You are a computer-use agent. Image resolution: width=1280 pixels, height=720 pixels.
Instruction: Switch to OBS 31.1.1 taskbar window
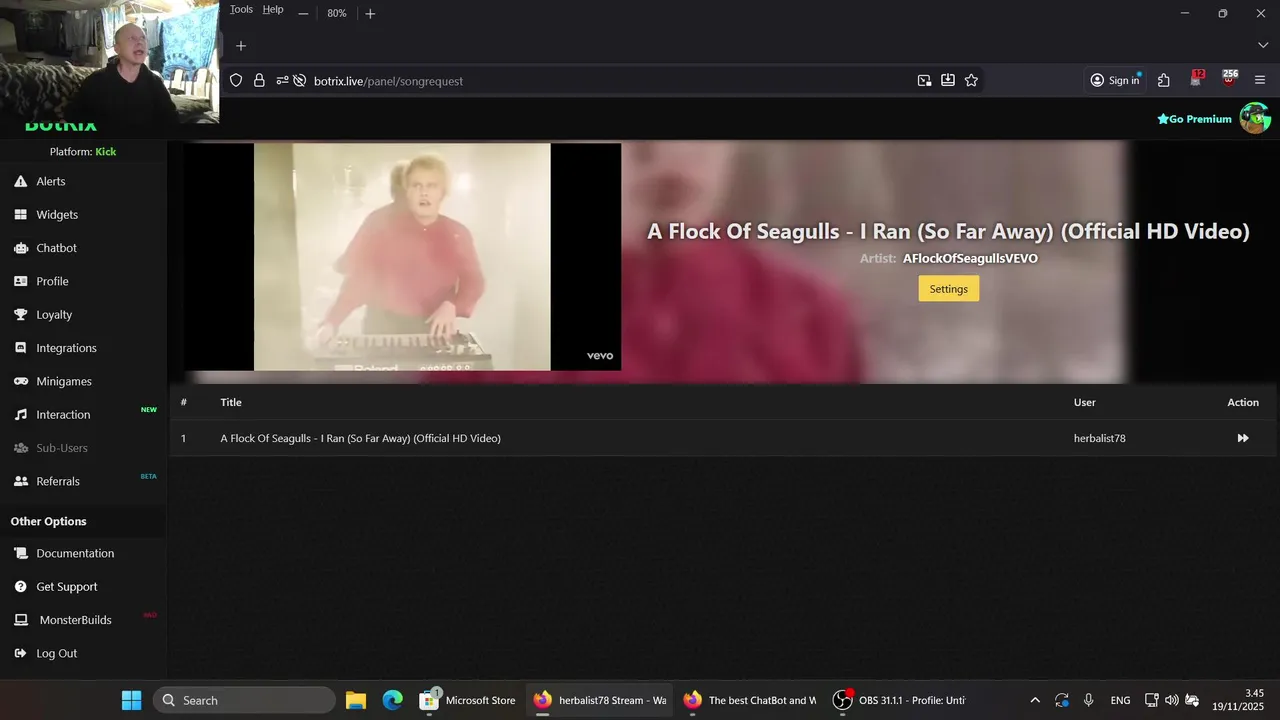(901, 700)
